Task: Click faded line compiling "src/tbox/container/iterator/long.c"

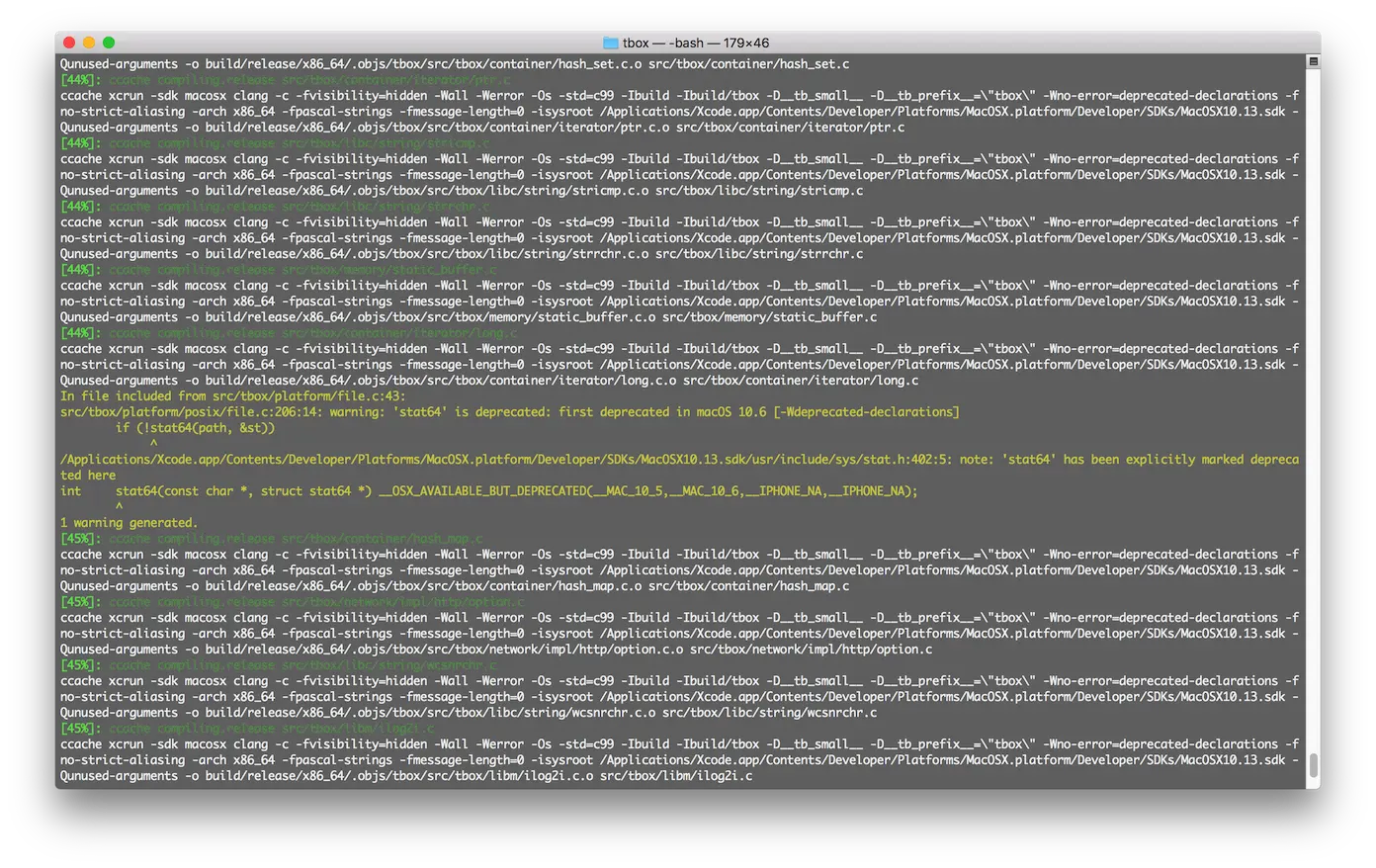Action: coord(313,333)
